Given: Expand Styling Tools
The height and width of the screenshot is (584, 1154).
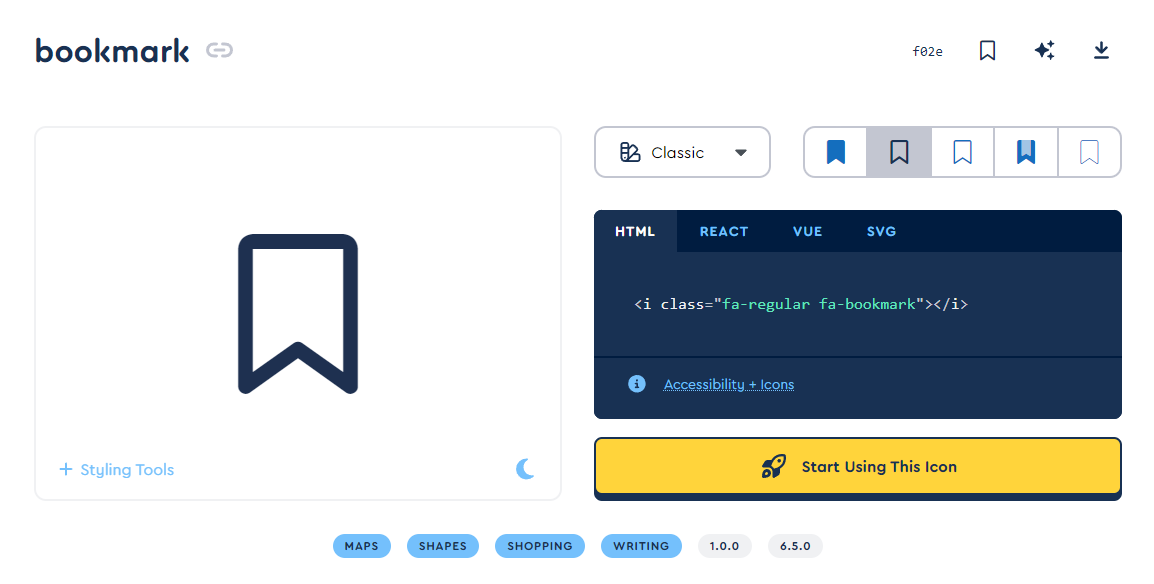Looking at the screenshot, I should [x=116, y=469].
